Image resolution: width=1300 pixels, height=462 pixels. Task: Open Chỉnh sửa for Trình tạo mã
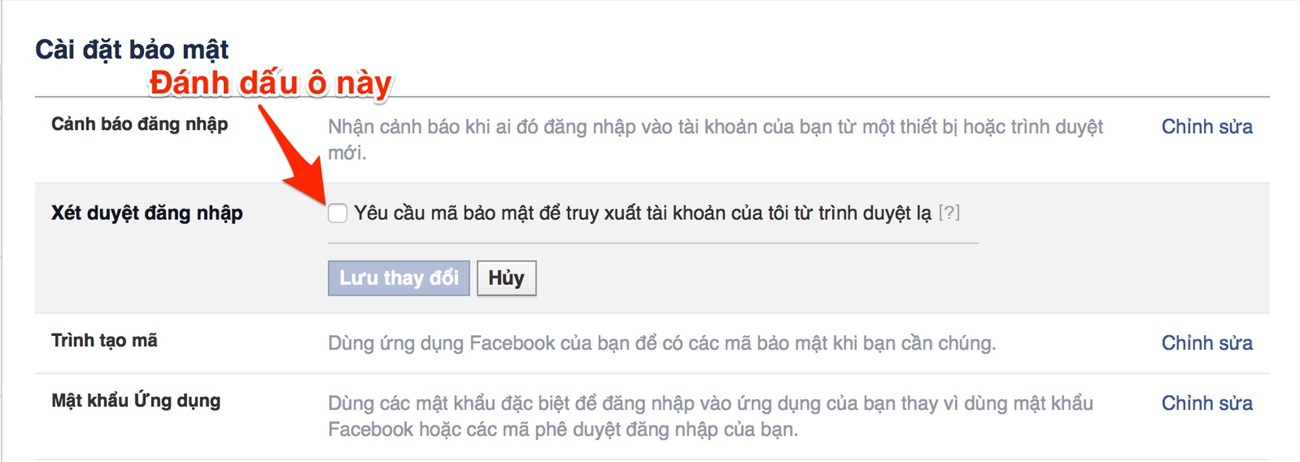click(1207, 343)
